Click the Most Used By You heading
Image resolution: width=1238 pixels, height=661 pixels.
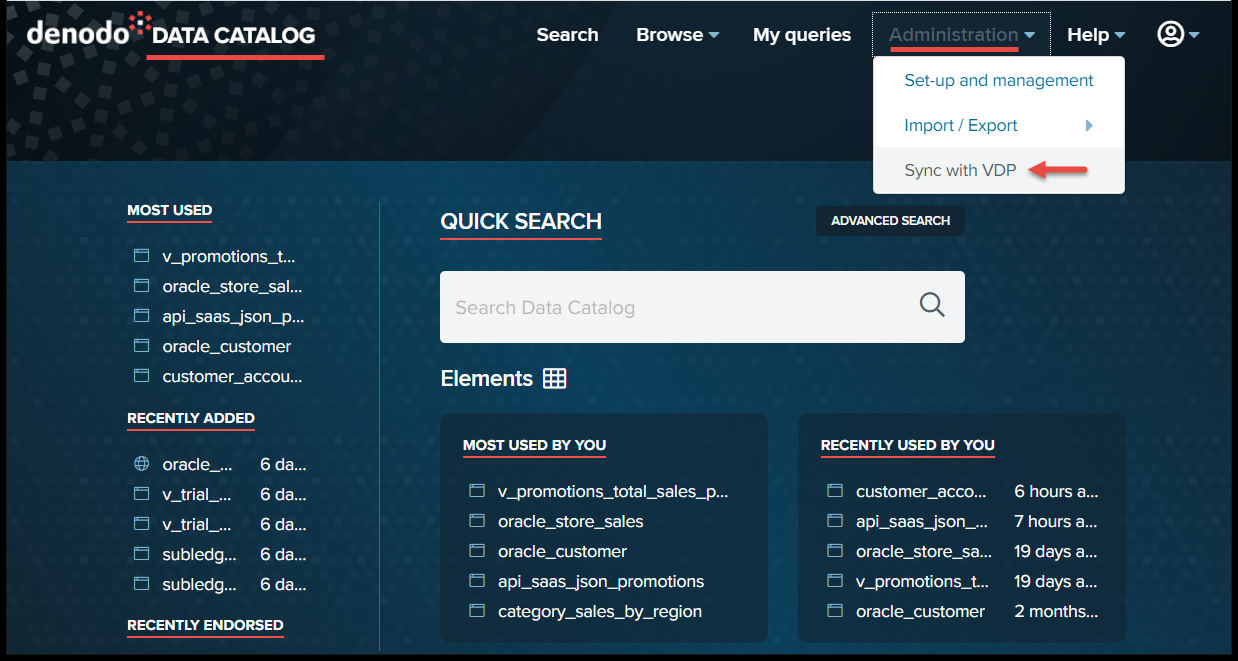534,445
